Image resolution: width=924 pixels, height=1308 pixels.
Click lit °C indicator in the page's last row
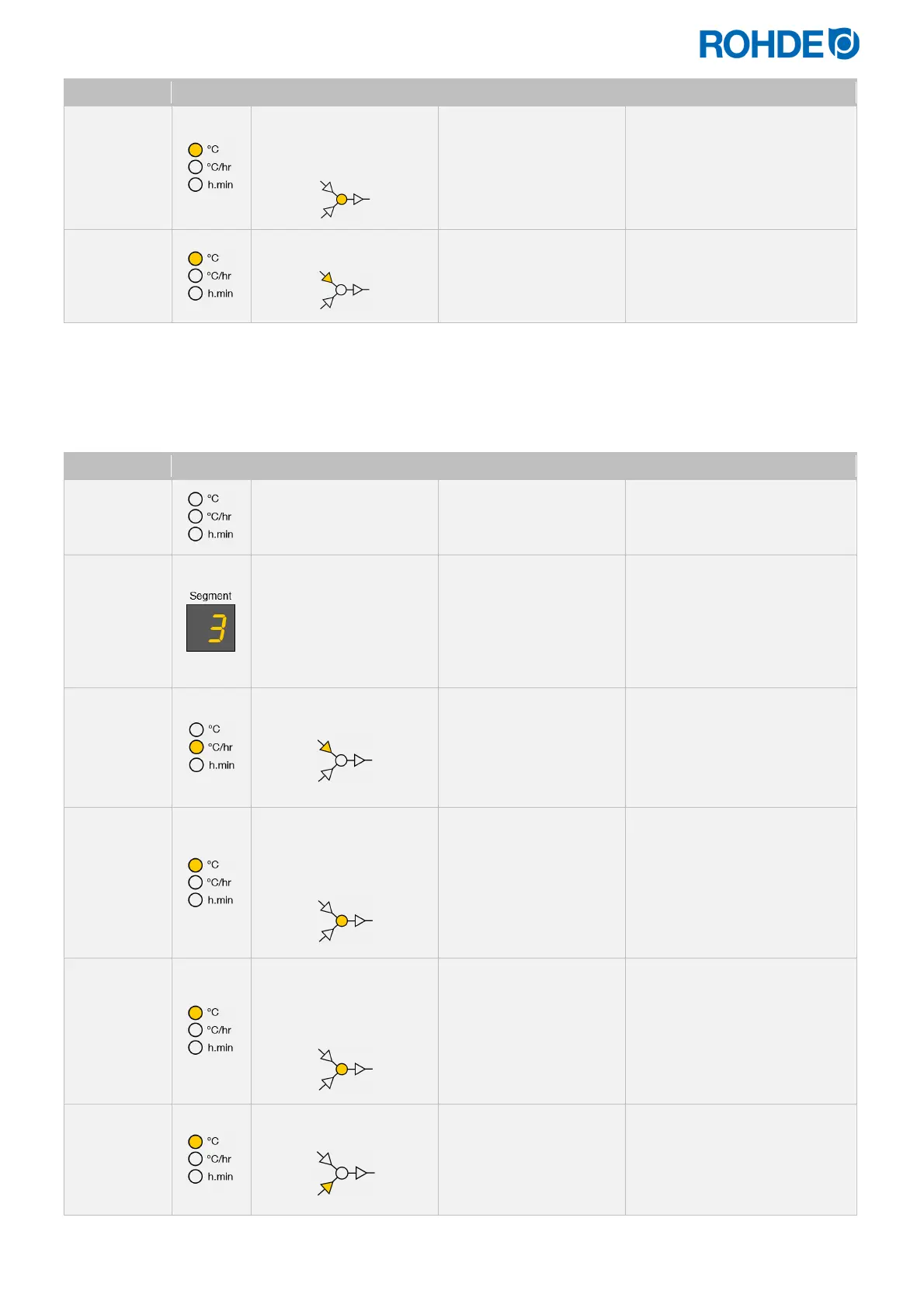195,1141
